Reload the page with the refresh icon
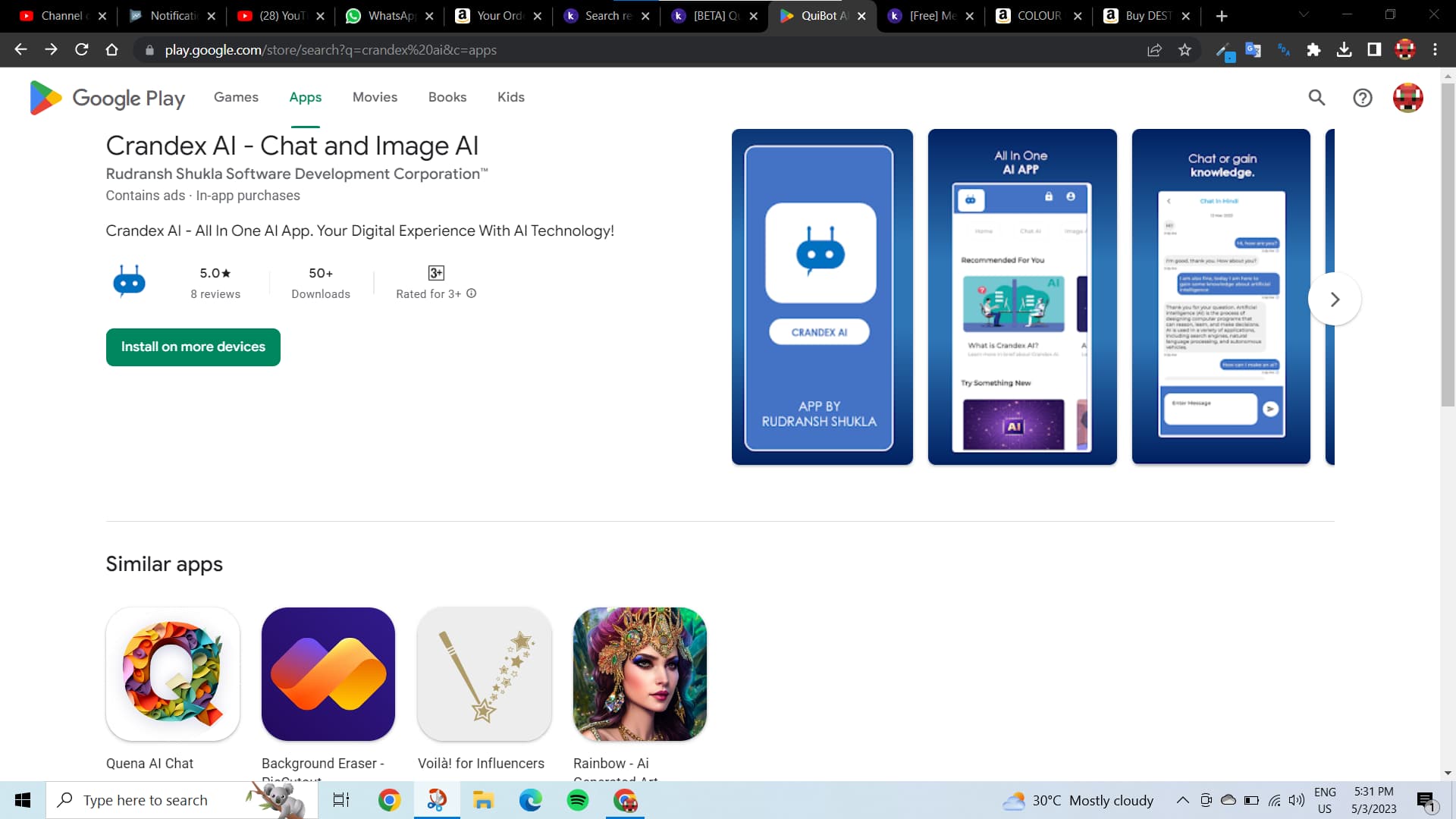This screenshot has width=1456, height=819. coord(82,50)
